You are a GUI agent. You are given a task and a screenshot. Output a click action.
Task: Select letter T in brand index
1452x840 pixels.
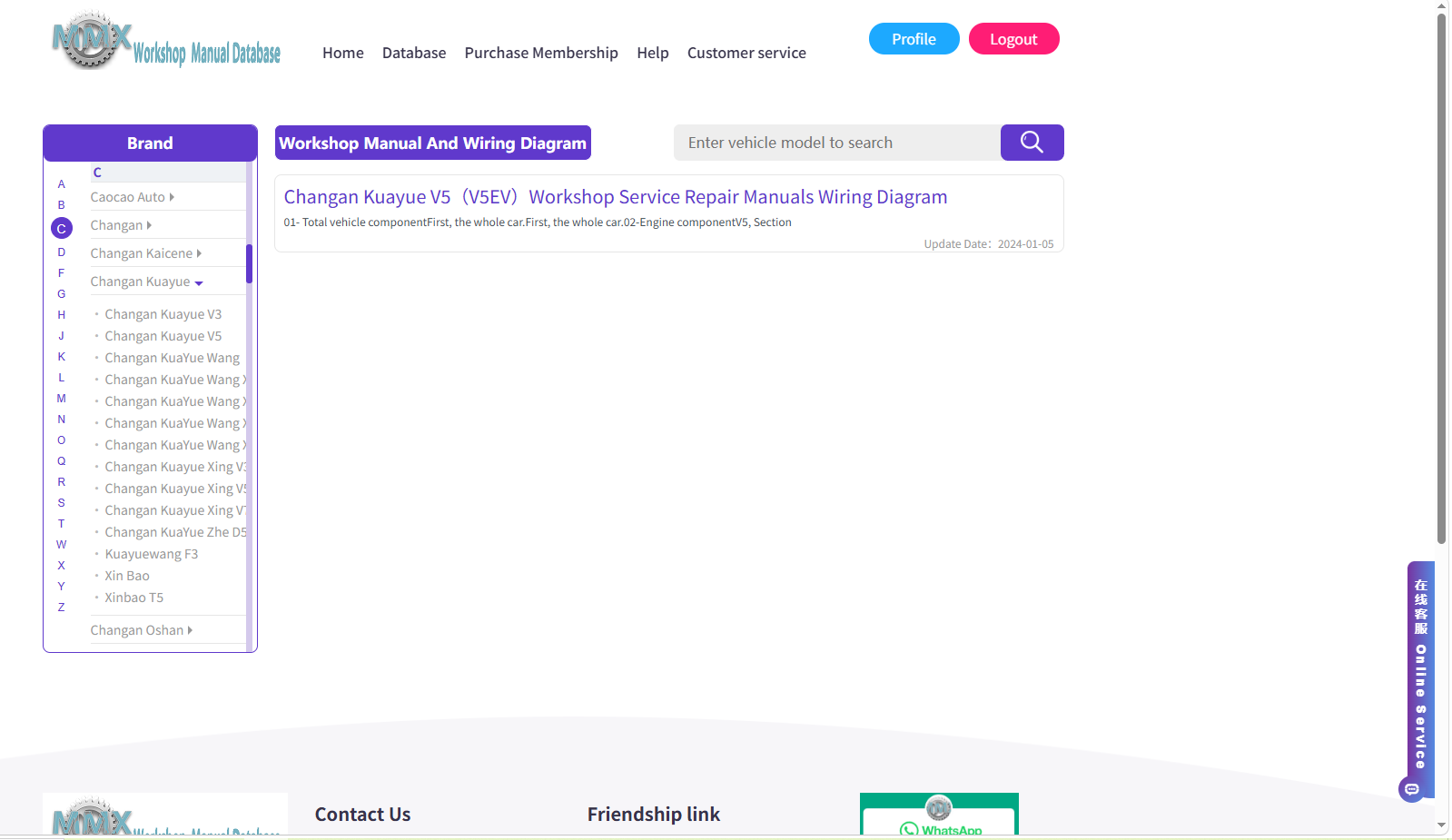pos(62,524)
